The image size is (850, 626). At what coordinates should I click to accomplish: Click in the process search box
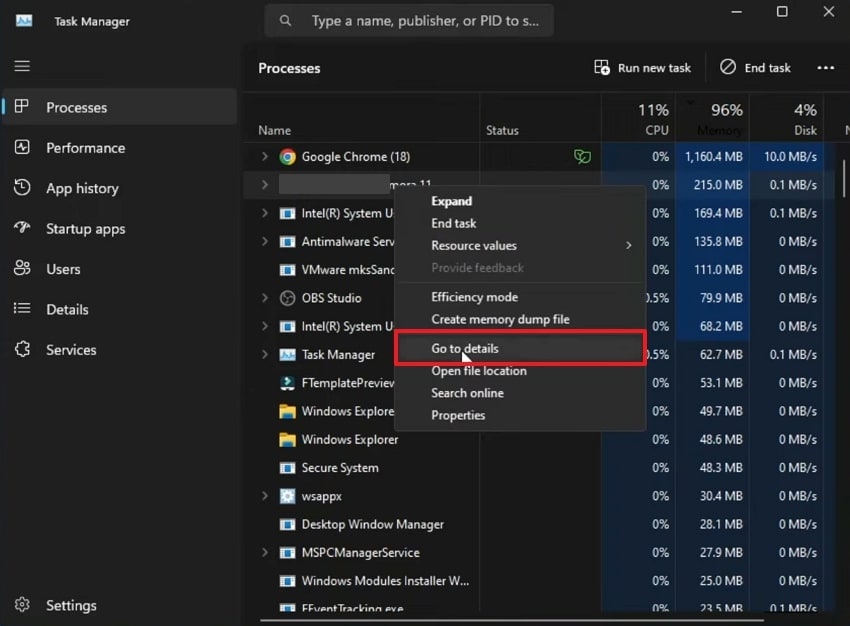tap(409, 21)
